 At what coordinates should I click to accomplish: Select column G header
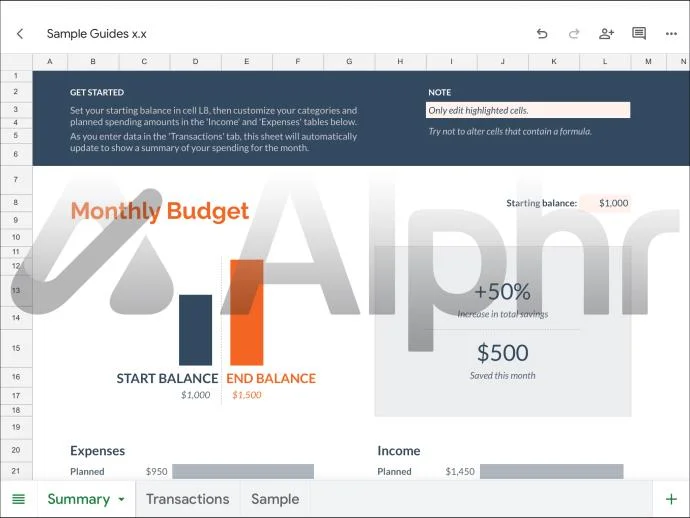[349, 62]
